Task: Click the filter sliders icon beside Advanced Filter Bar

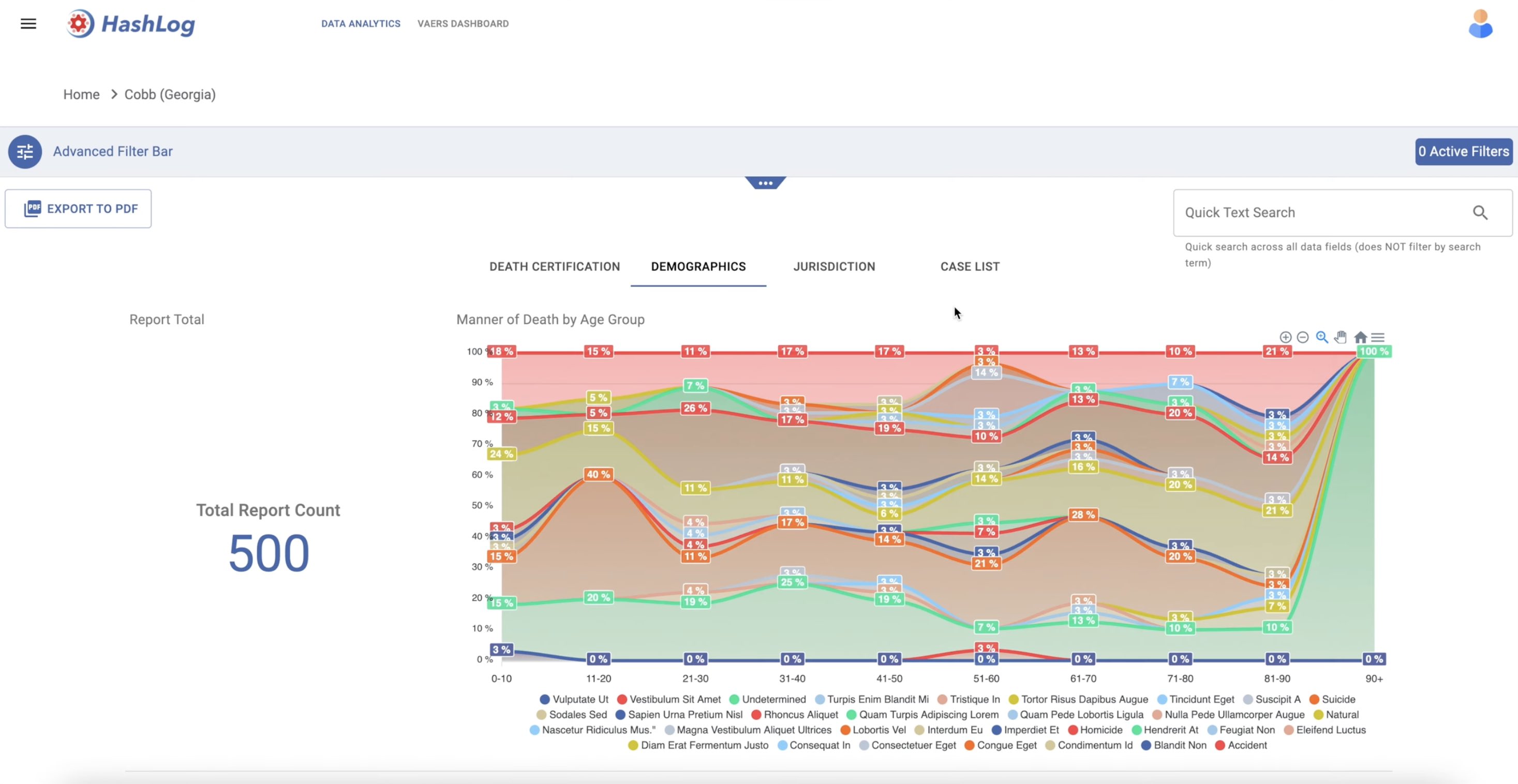Action: pos(25,152)
